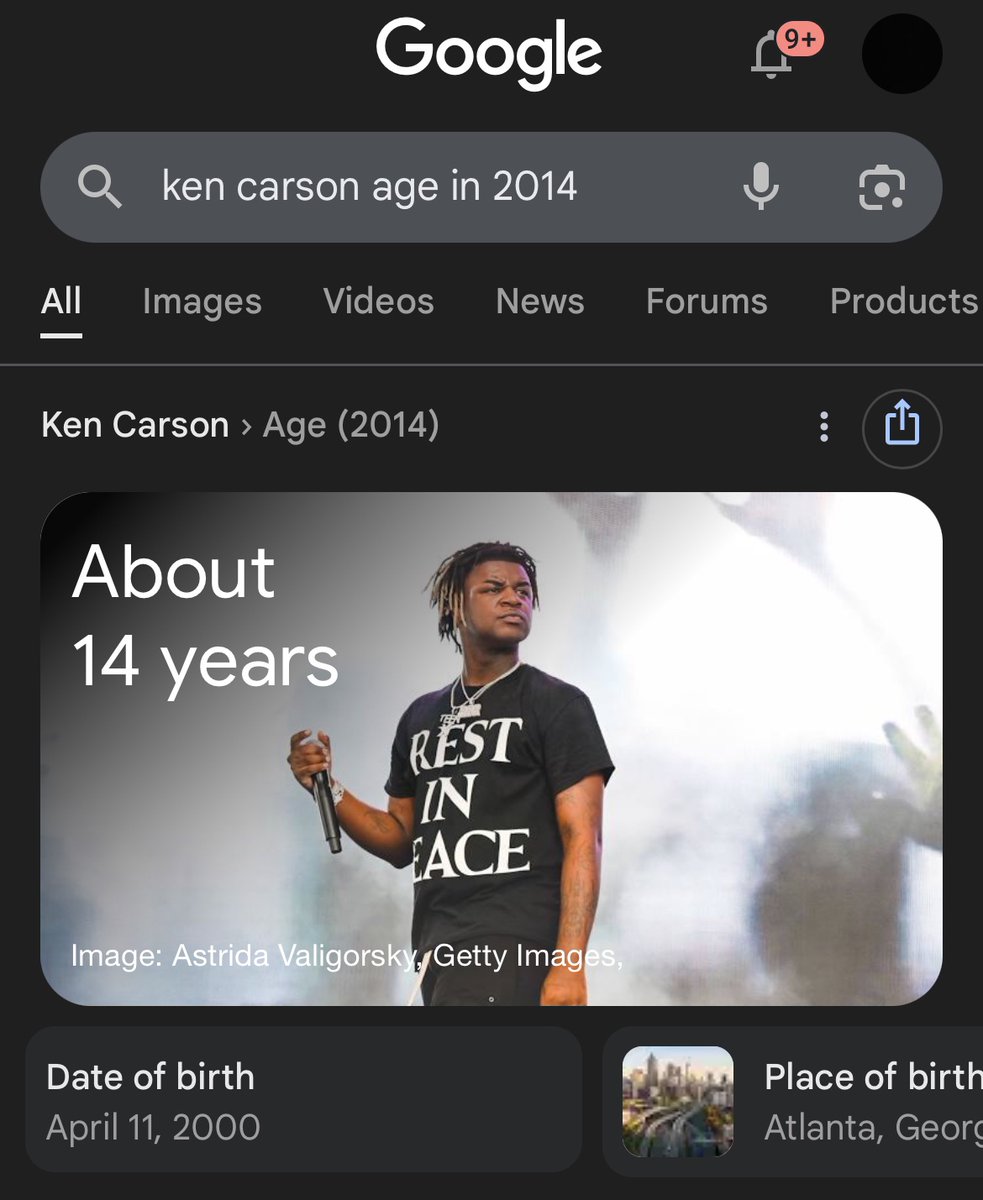Open the Place of birth card
This screenshot has width=983, height=1200.
(793, 1101)
